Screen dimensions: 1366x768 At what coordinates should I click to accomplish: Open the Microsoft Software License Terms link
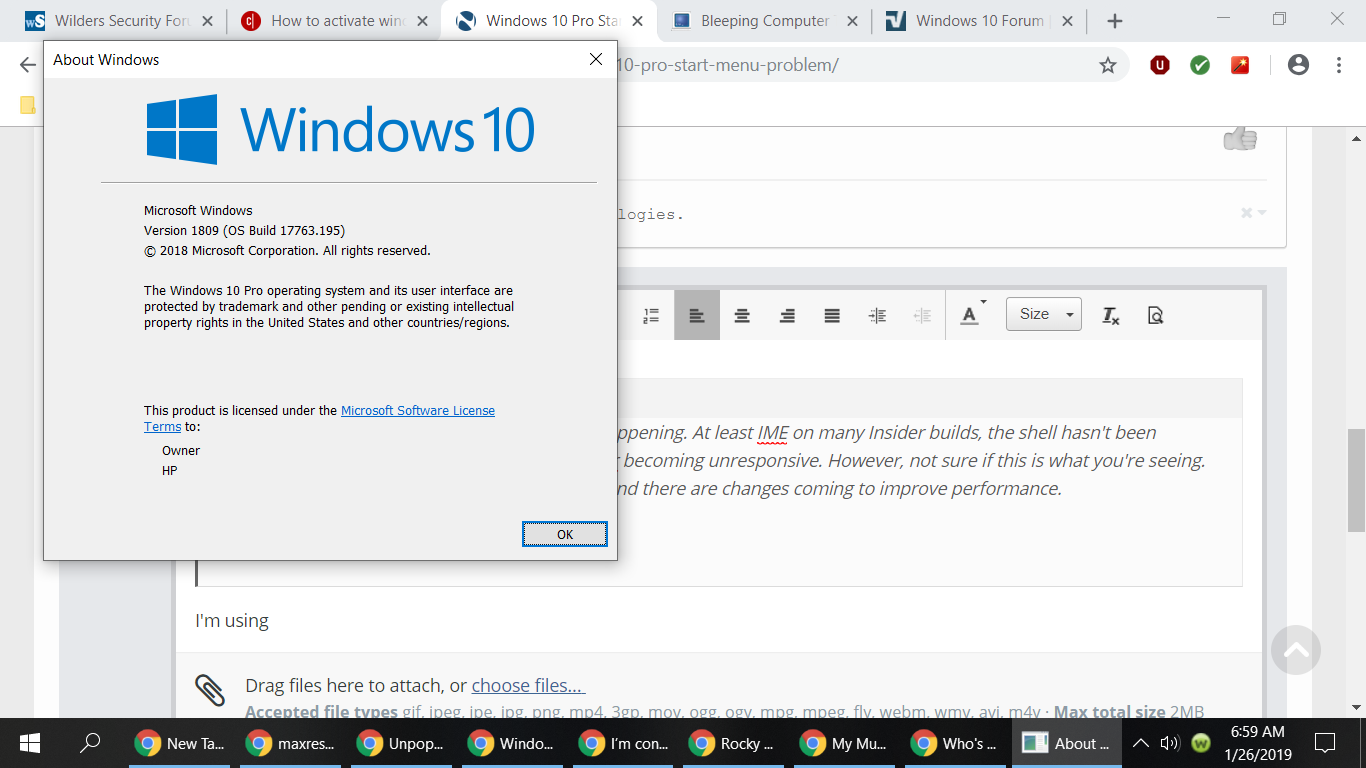pos(417,410)
